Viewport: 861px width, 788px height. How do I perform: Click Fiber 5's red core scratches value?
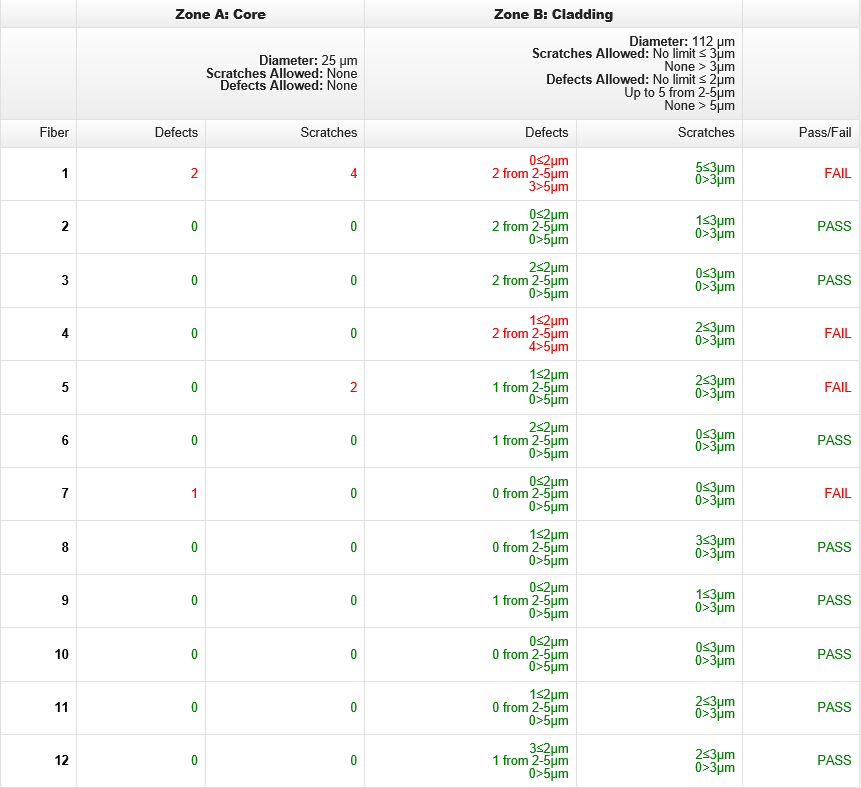point(353,387)
